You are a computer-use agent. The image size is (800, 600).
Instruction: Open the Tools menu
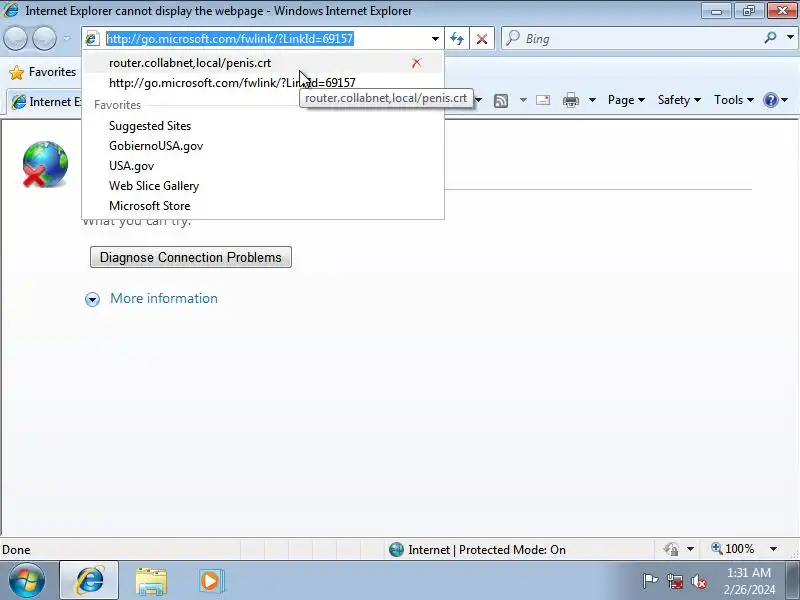[x=734, y=100]
